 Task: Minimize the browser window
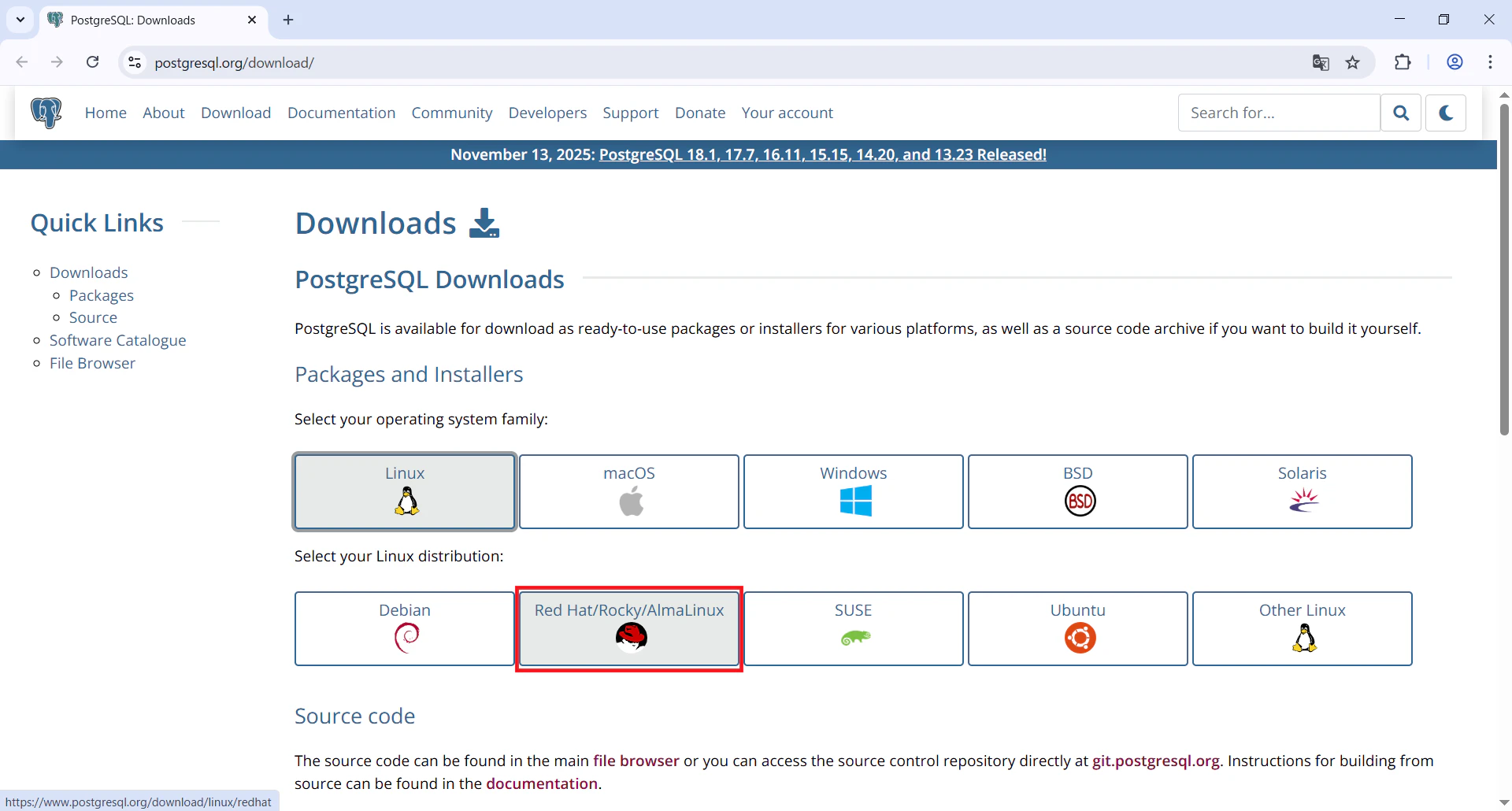point(1399,20)
